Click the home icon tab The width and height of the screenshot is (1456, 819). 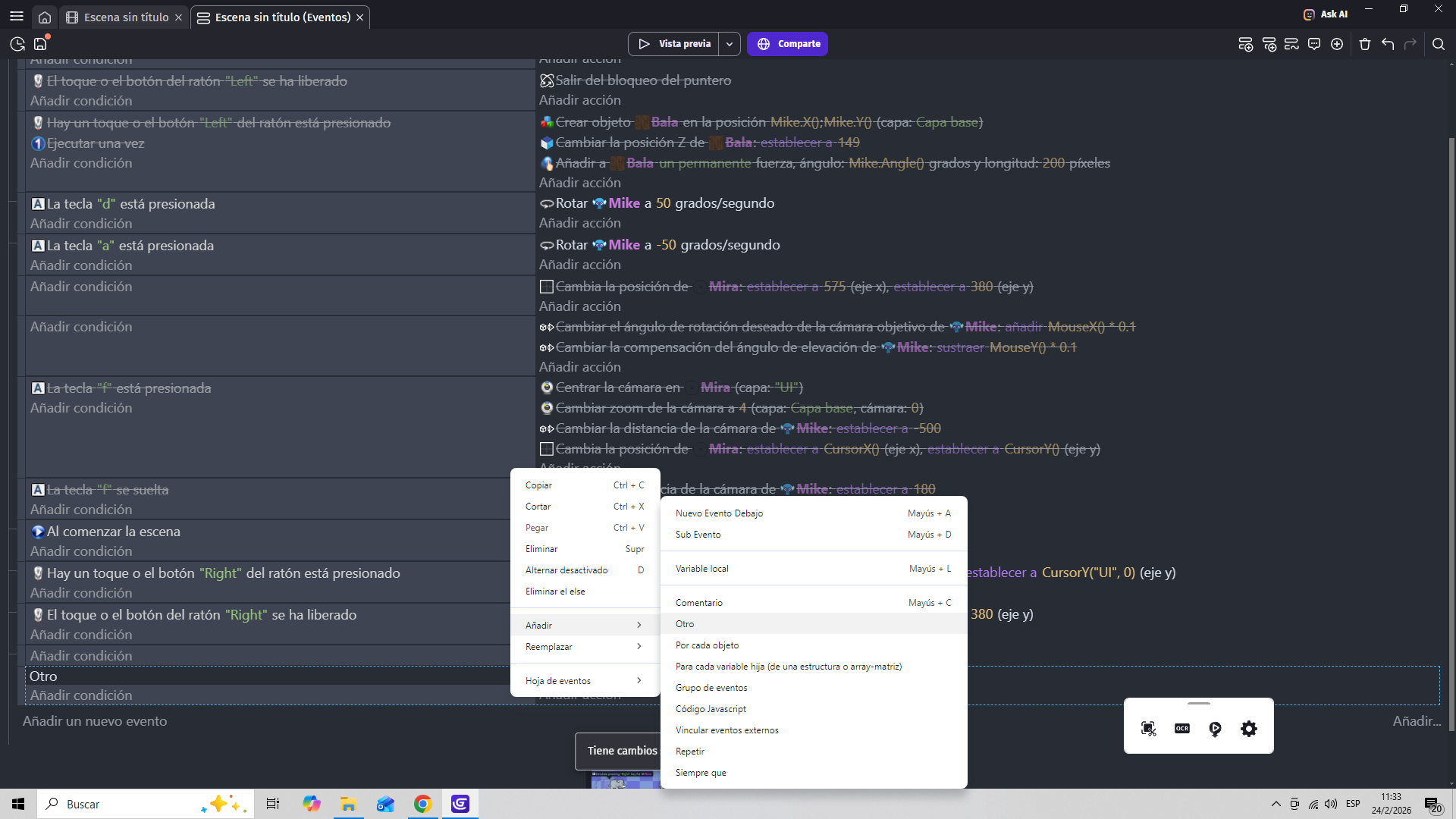point(45,17)
